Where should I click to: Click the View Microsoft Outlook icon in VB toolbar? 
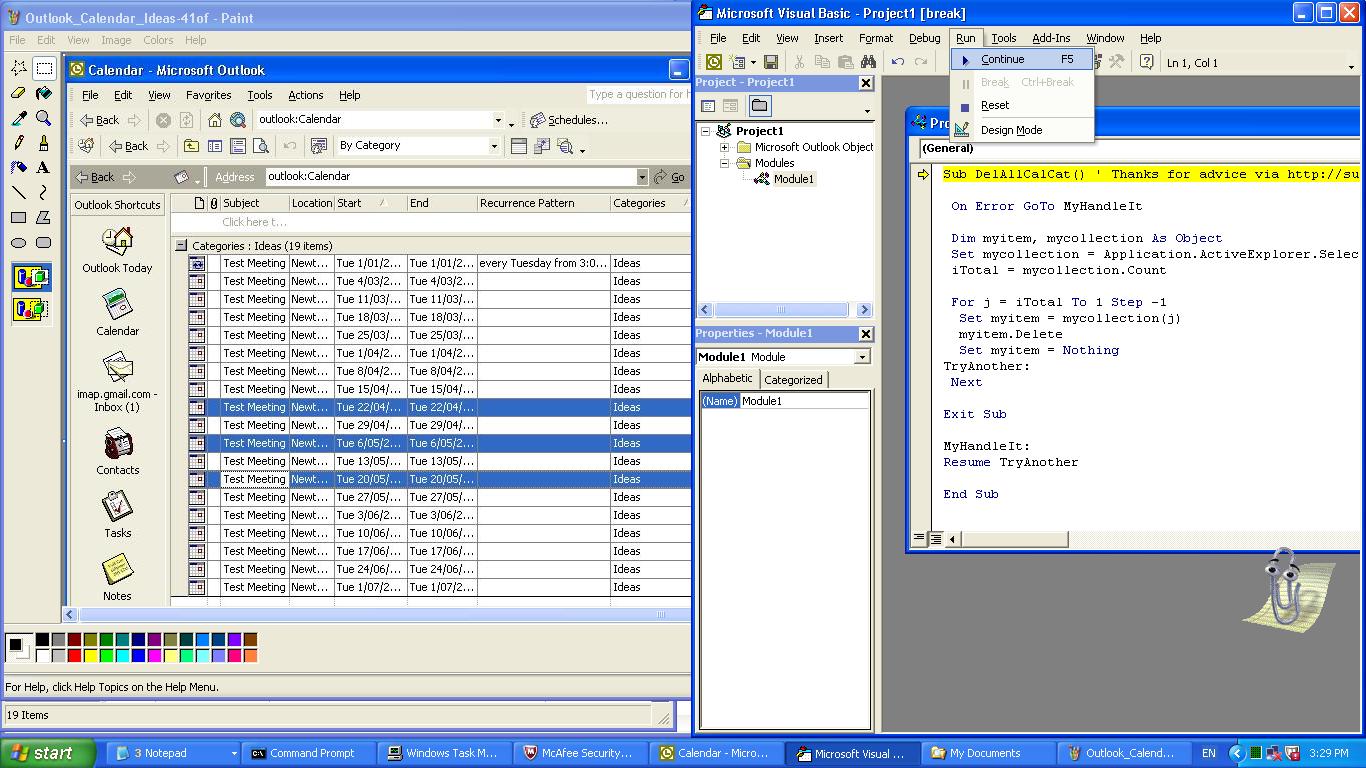pyautogui.click(x=714, y=62)
